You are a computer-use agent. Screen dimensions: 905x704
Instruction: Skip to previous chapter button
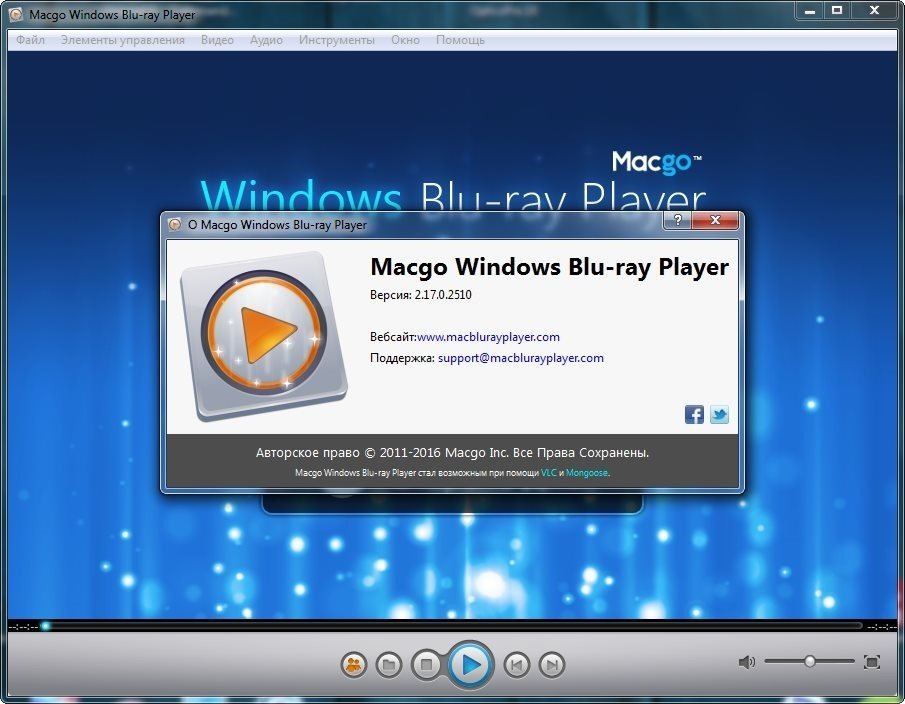(x=516, y=665)
